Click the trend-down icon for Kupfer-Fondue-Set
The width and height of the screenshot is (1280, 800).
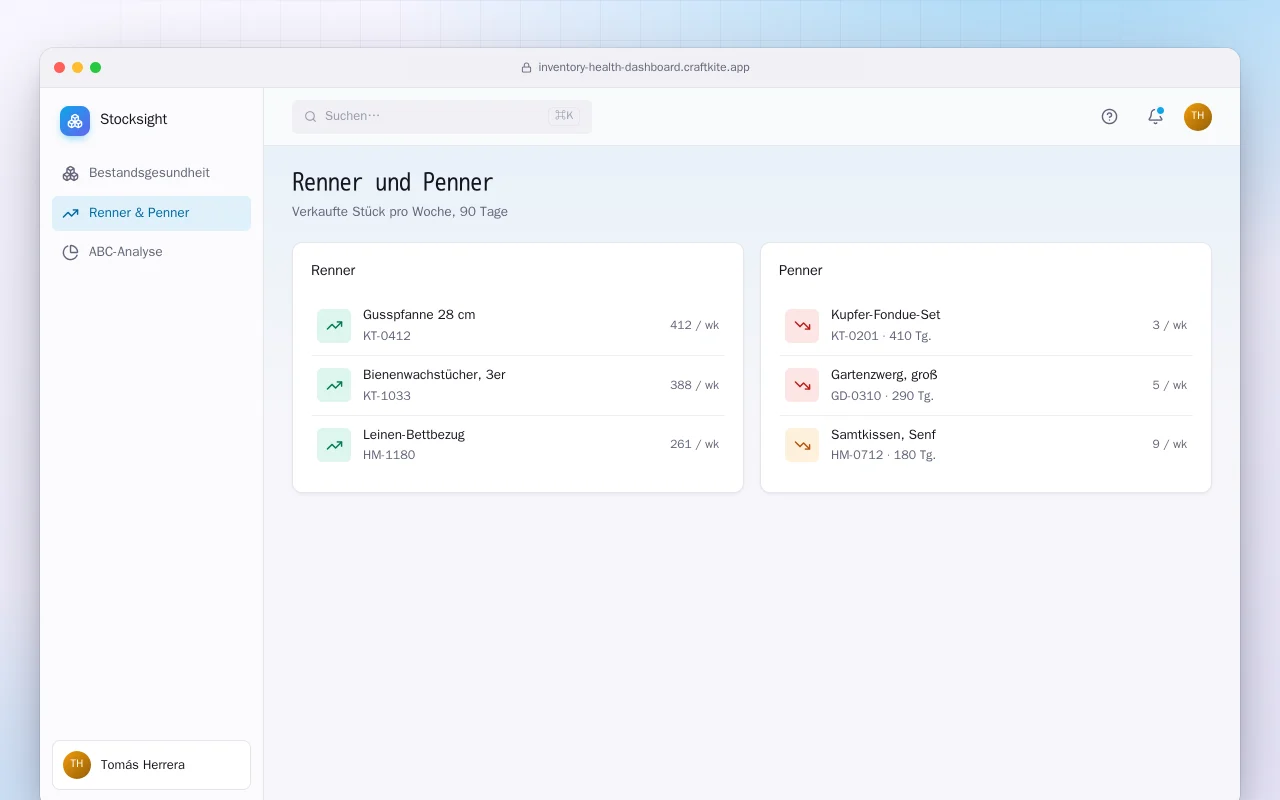pos(802,325)
